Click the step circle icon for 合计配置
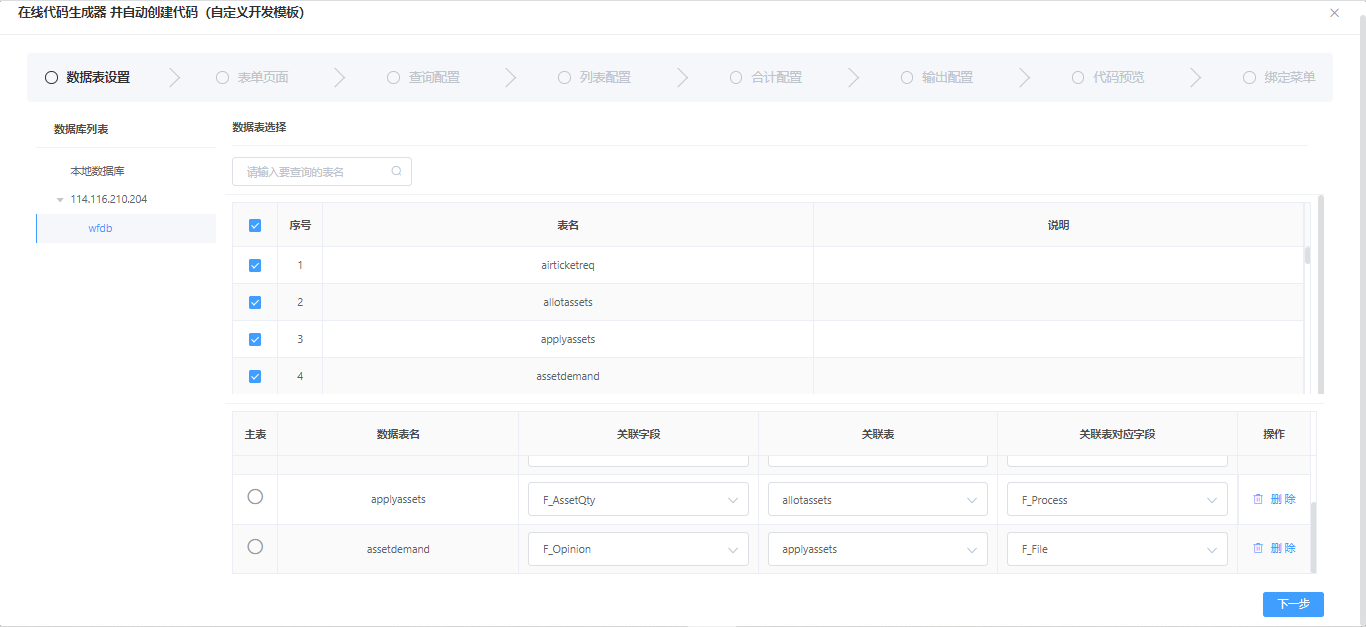This screenshot has height=627, width=1366. coord(735,77)
